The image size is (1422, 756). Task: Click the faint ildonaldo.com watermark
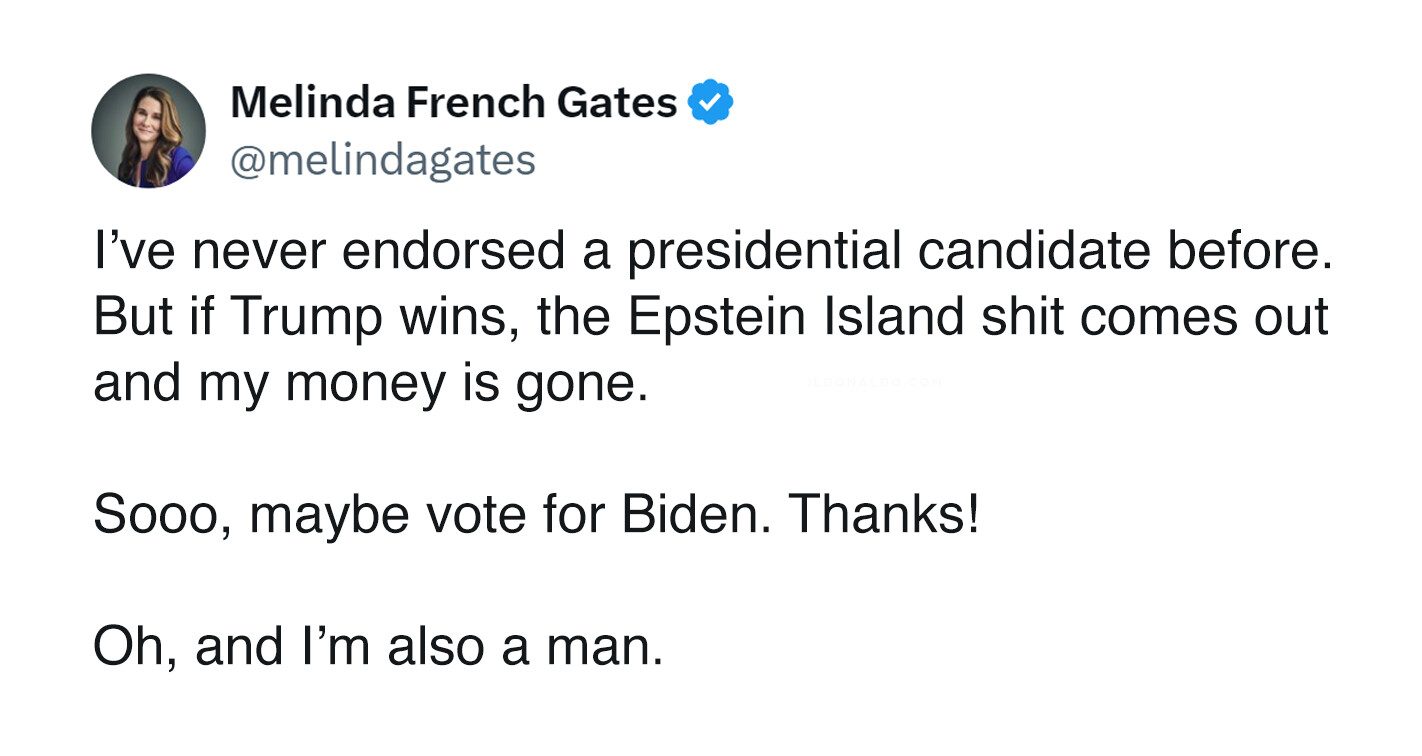870,383
